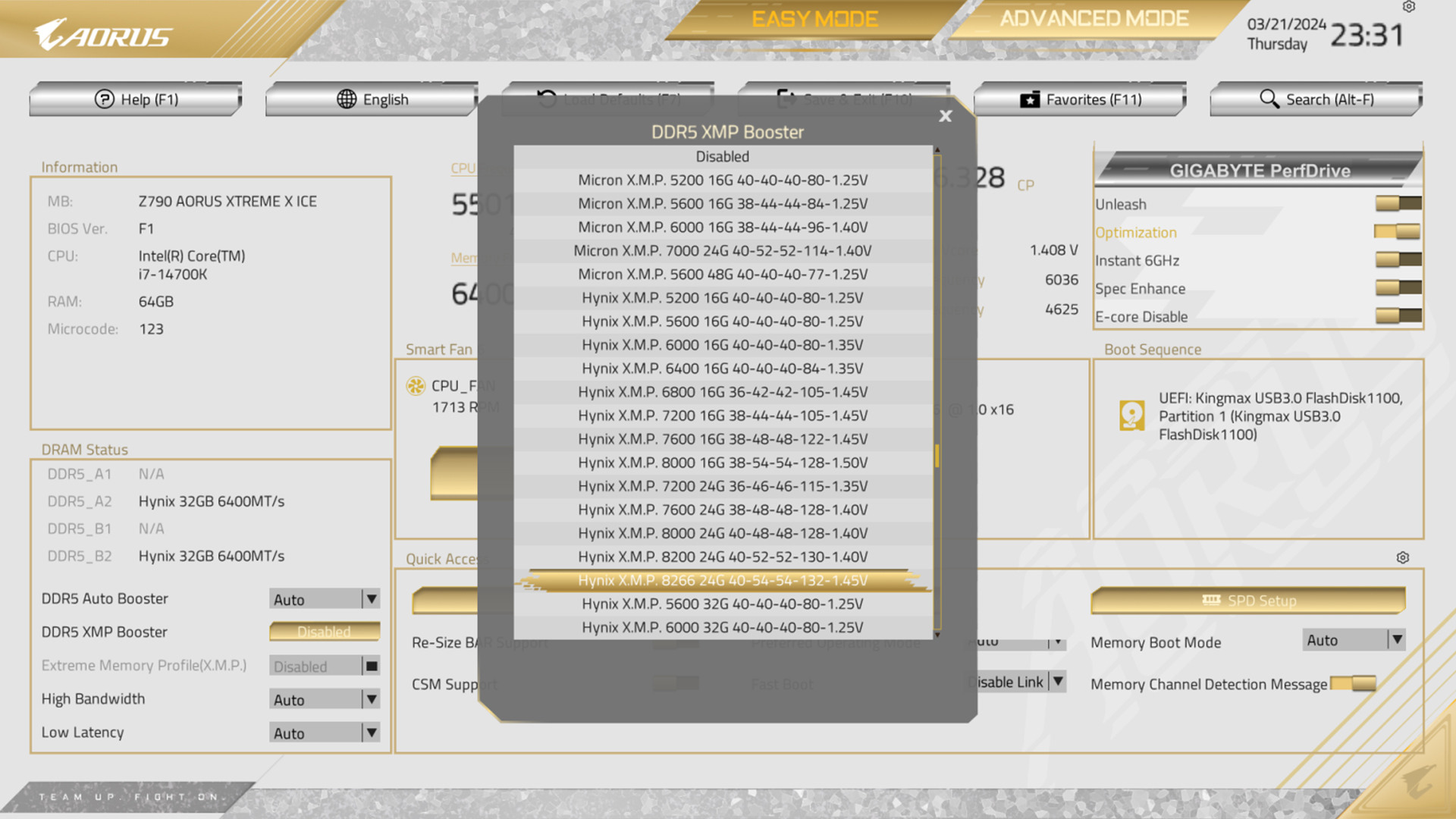Open Extreme Memory Profile (X.M.P.) dropdown
Viewport: 1456px width, 819px height.
pyautogui.click(x=325, y=666)
